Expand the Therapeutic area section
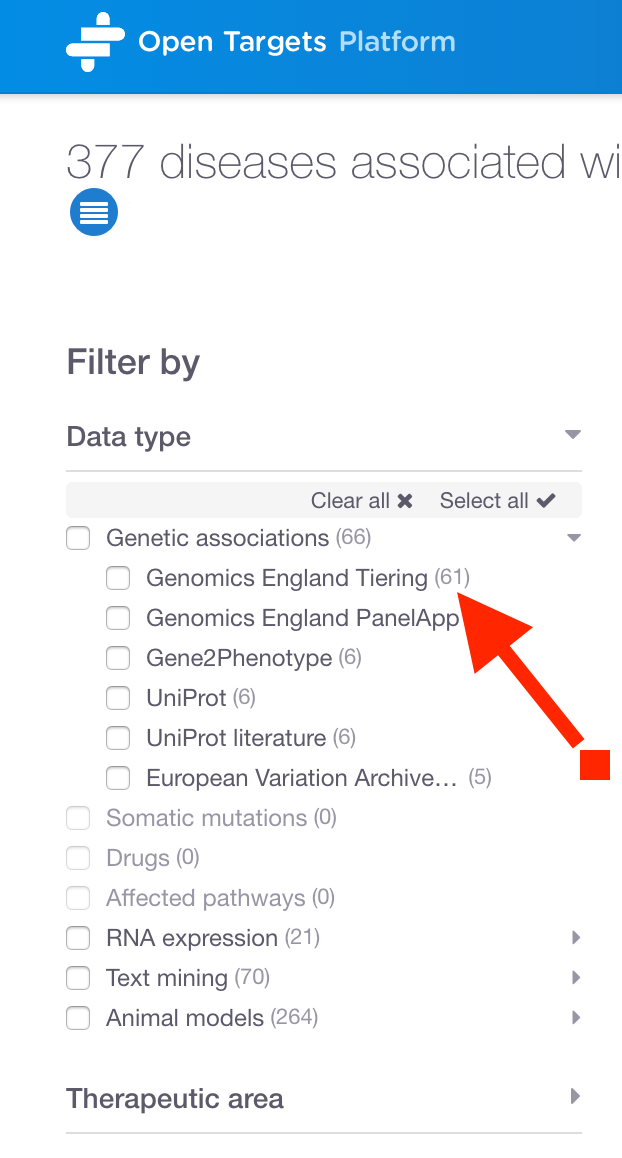Image resolution: width=622 pixels, height=1158 pixels. 576,1096
